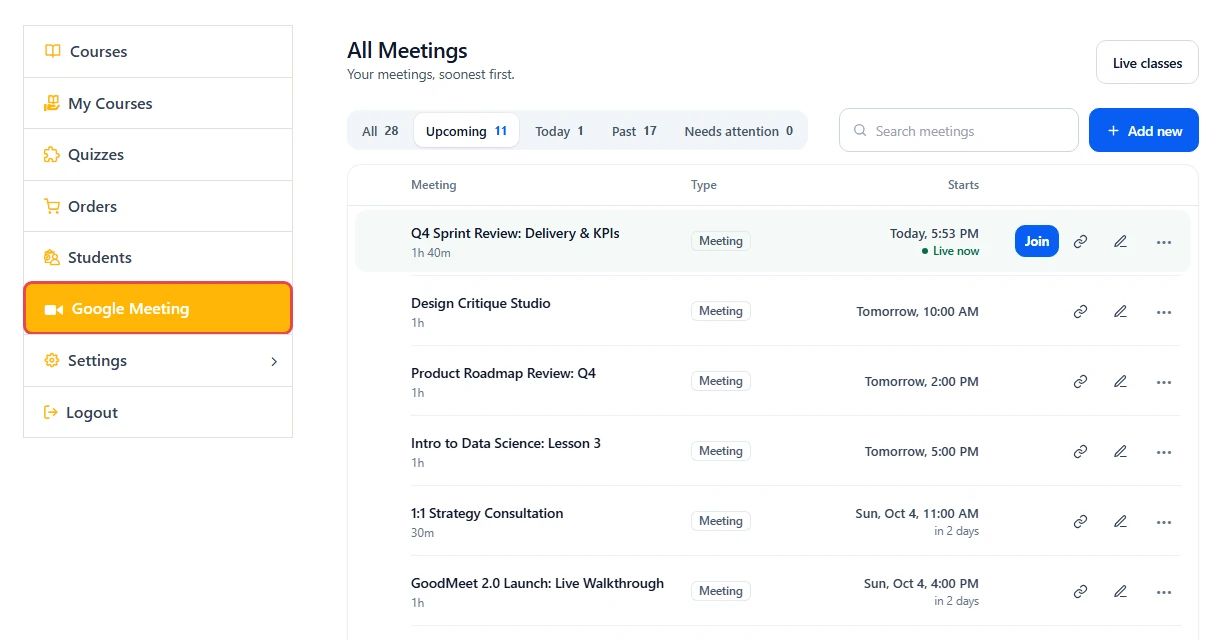Open the Live classes button
The width and height of the screenshot is (1224, 640).
pyautogui.click(x=1147, y=63)
